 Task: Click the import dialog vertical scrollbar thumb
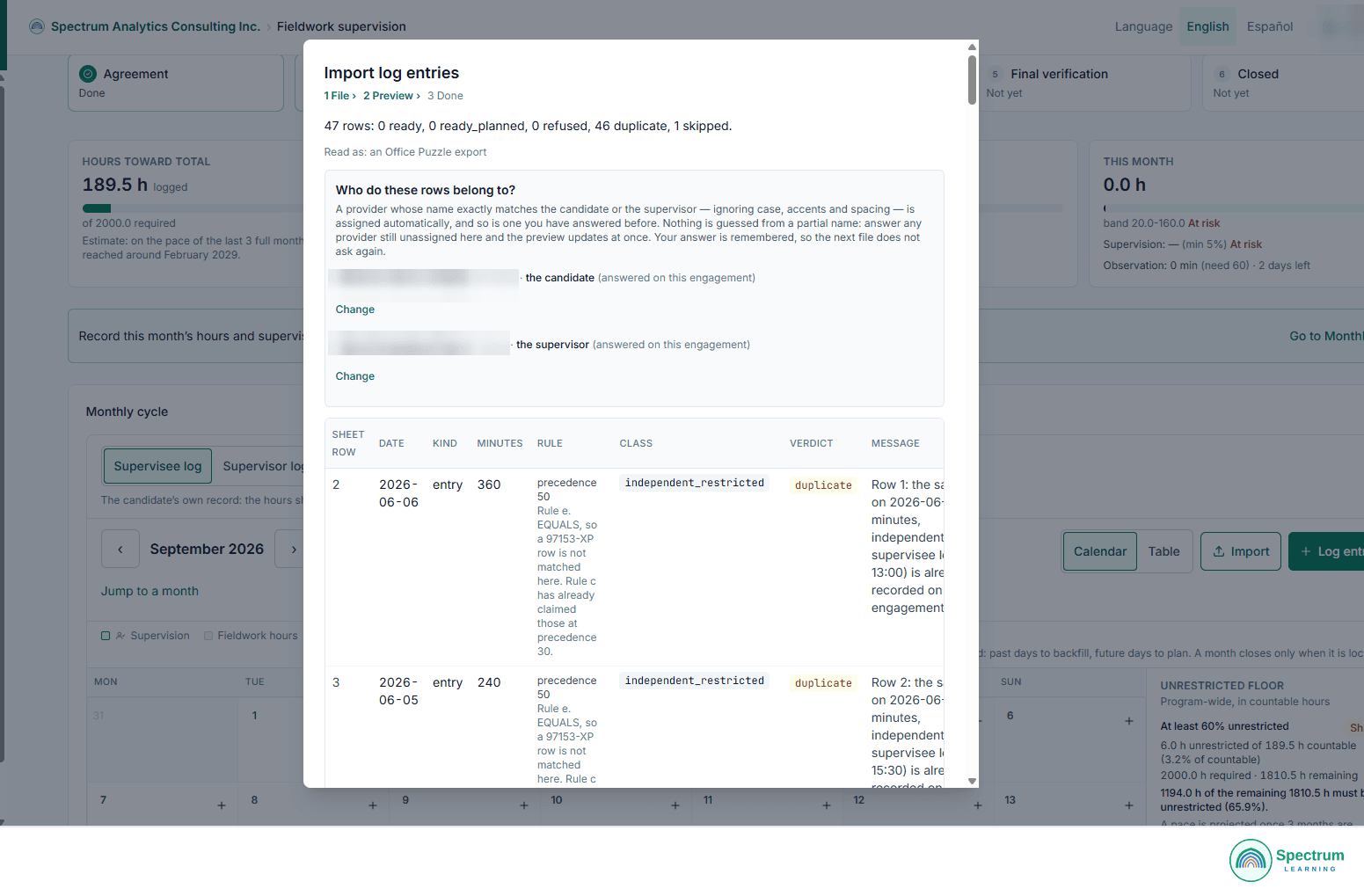972,80
